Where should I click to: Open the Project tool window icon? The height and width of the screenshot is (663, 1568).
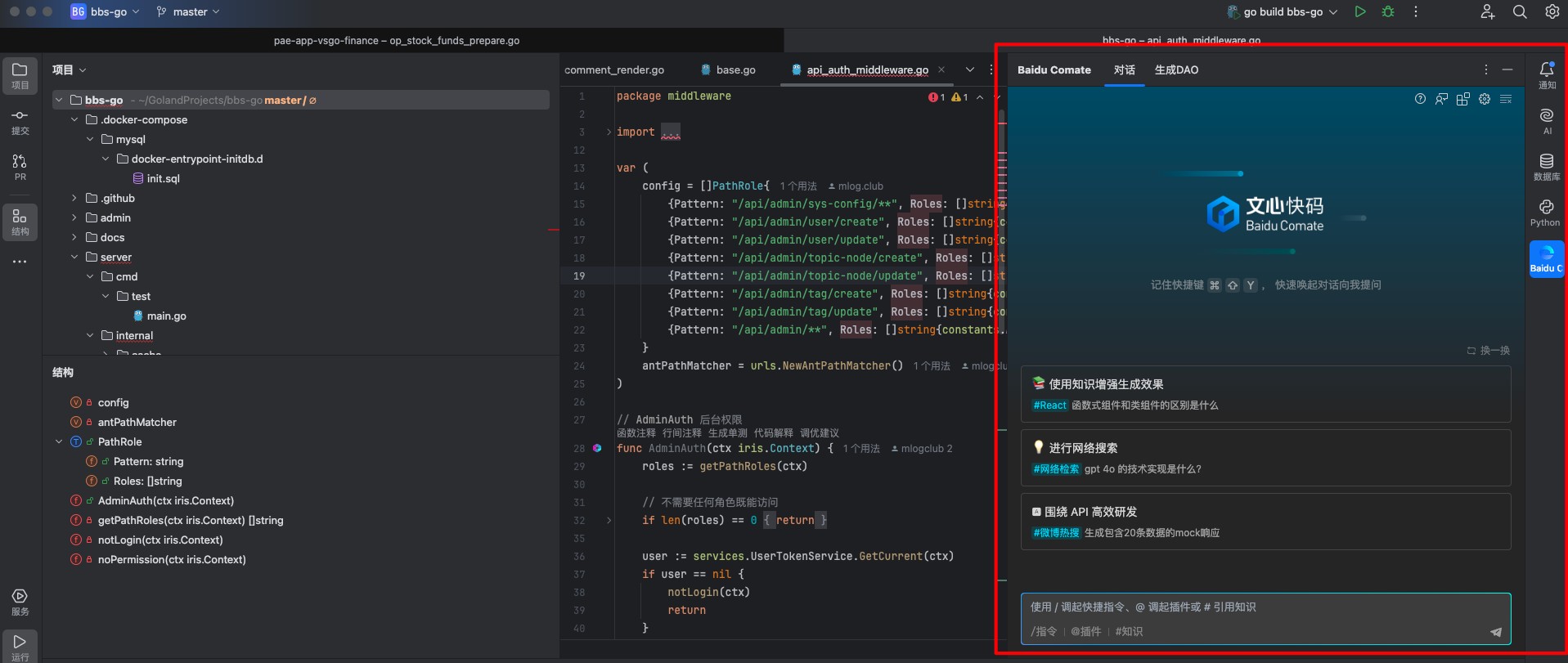point(20,75)
